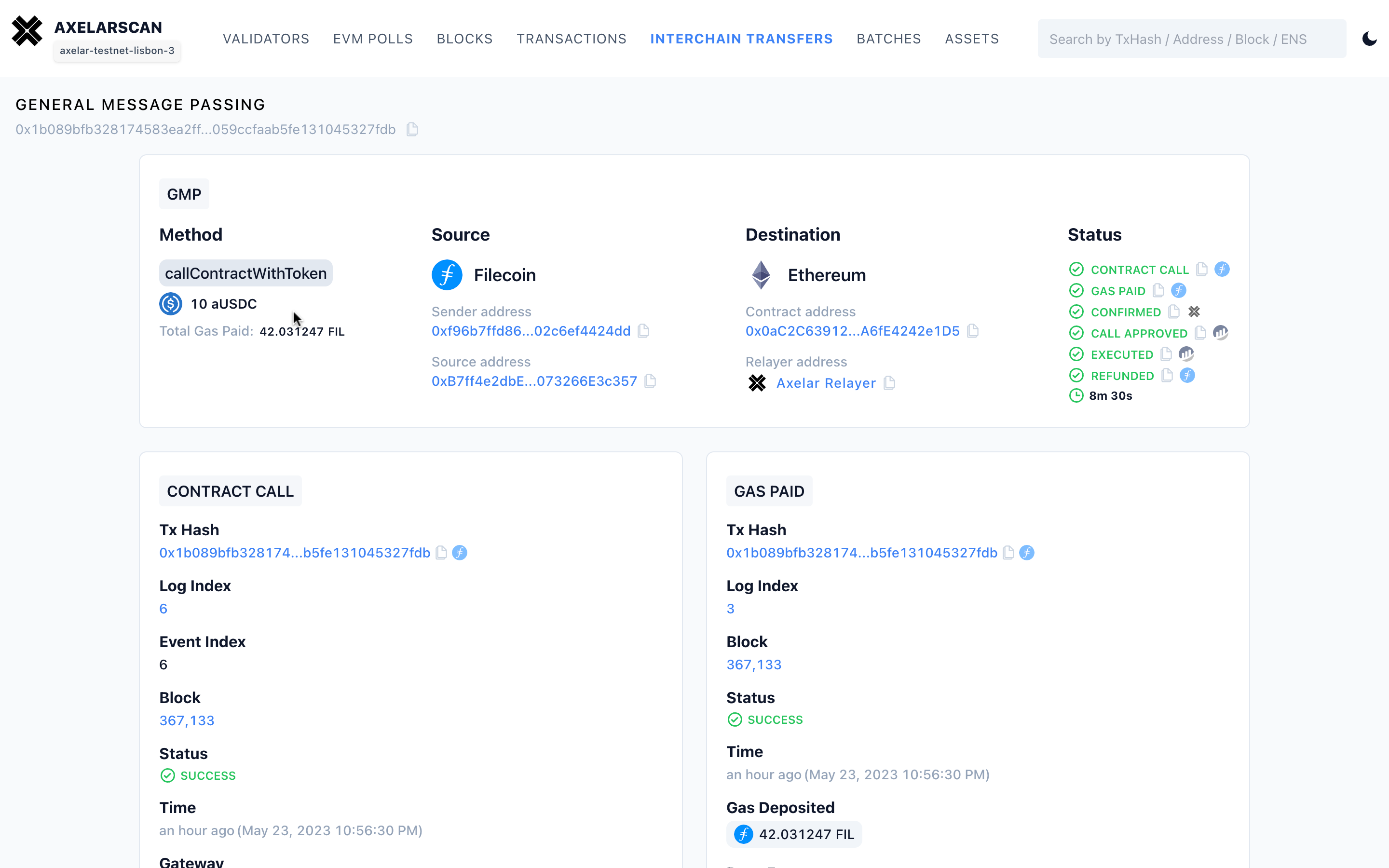Open Etherscan icon beside EXECUTED status
Image resolution: width=1389 pixels, height=868 pixels.
coord(1186,354)
